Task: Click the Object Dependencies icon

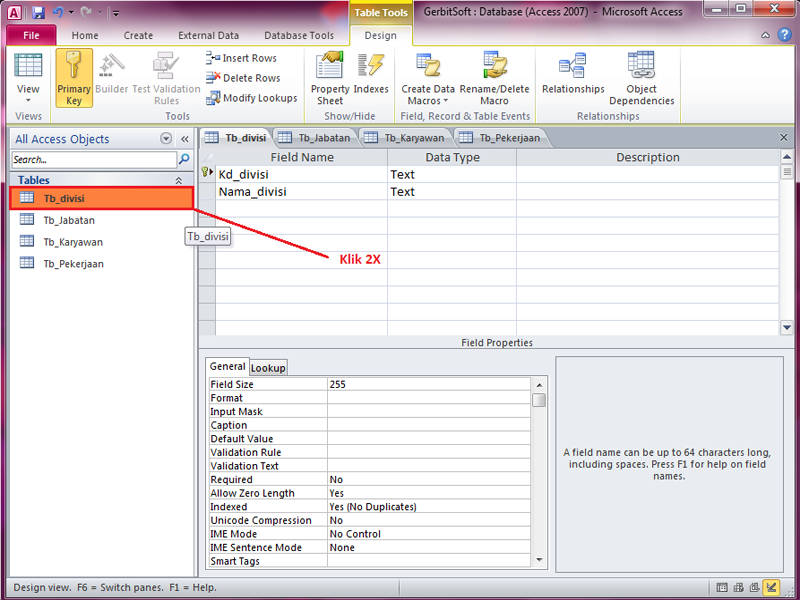Action: [x=641, y=75]
